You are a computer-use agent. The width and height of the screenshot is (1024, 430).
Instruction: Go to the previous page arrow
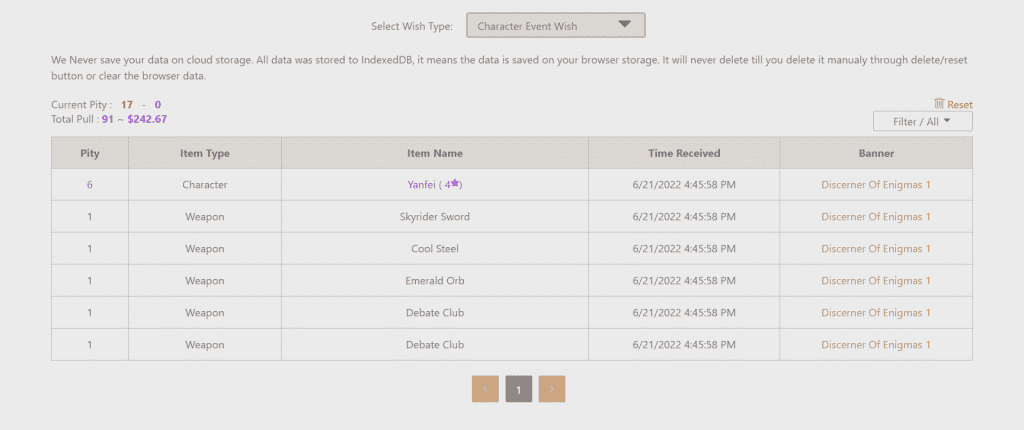point(485,389)
